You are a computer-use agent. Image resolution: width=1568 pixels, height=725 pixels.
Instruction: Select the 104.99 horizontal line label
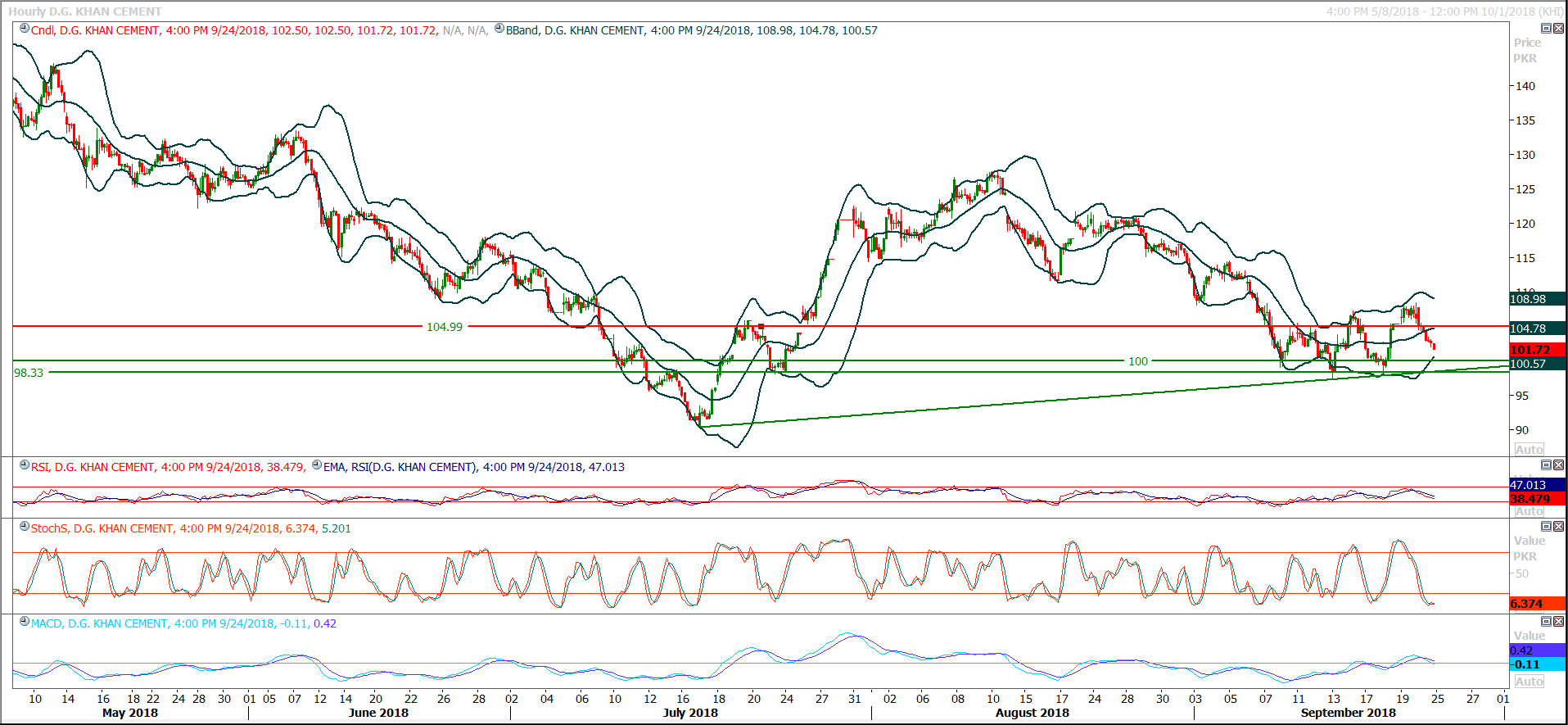click(445, 327)
